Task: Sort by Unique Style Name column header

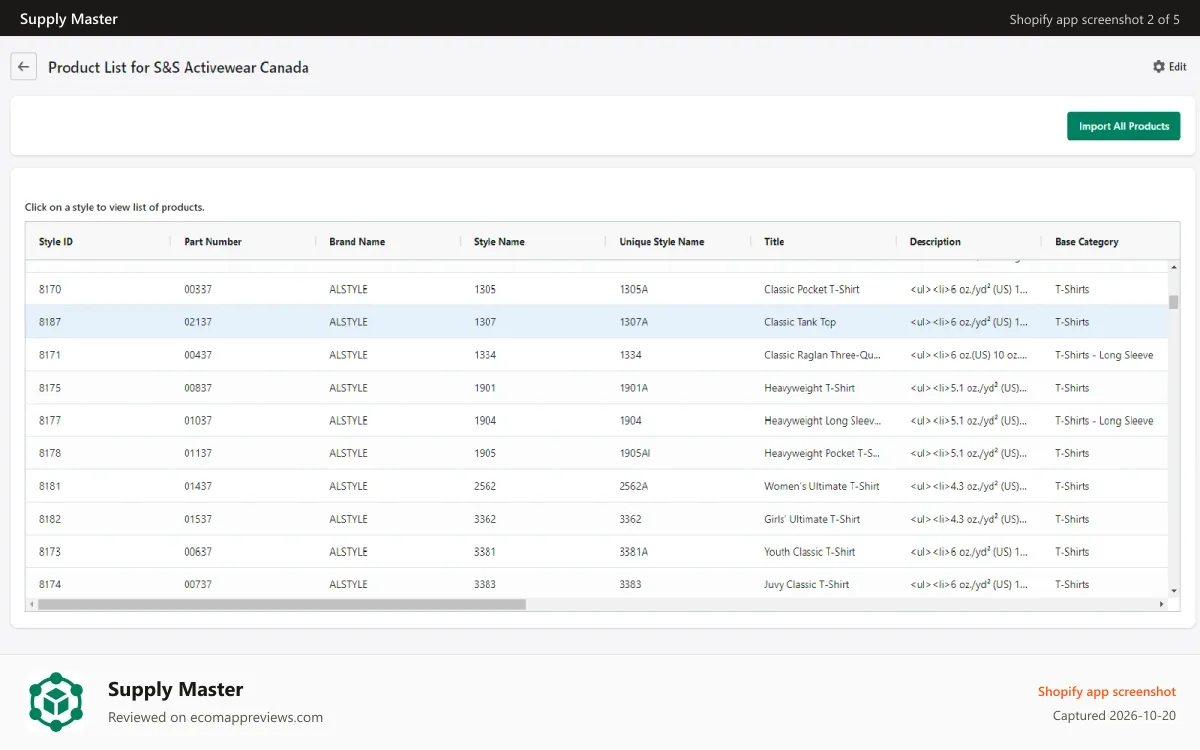Action: click(x=662, y=242)
